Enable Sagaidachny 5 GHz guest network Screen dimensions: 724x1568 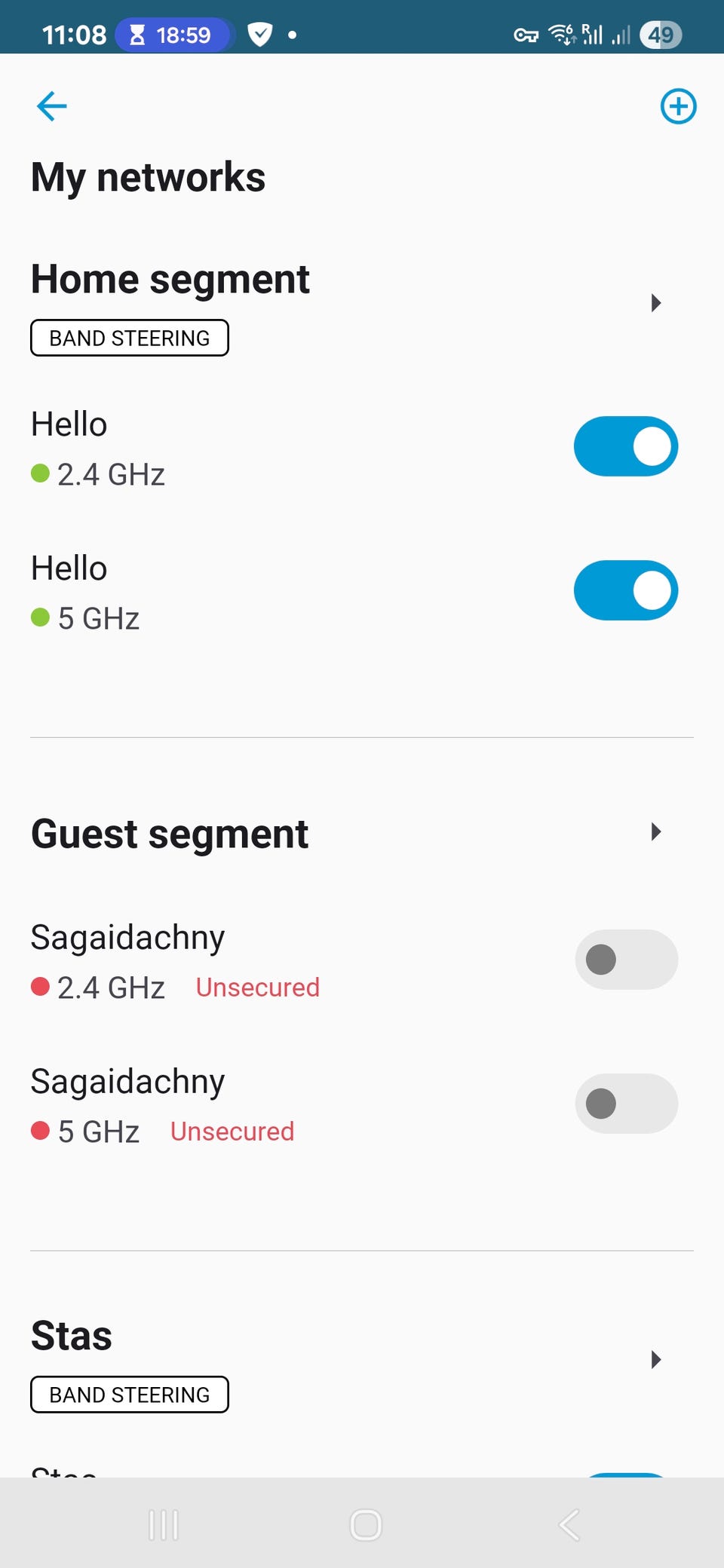point(625,1104)
